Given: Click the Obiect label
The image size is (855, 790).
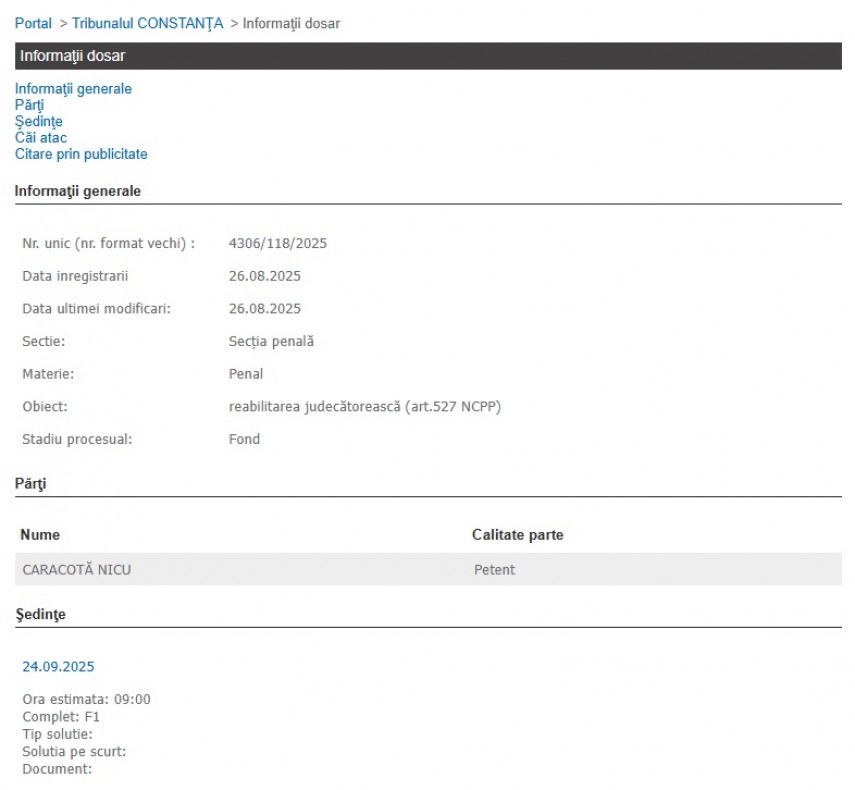Looking at the screenshot, I should point(45,407).
